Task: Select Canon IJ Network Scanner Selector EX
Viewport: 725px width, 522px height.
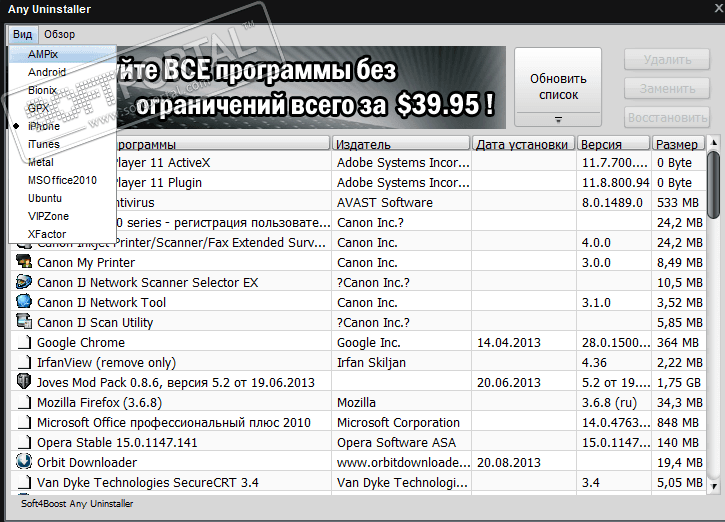Action: point(358,282)
